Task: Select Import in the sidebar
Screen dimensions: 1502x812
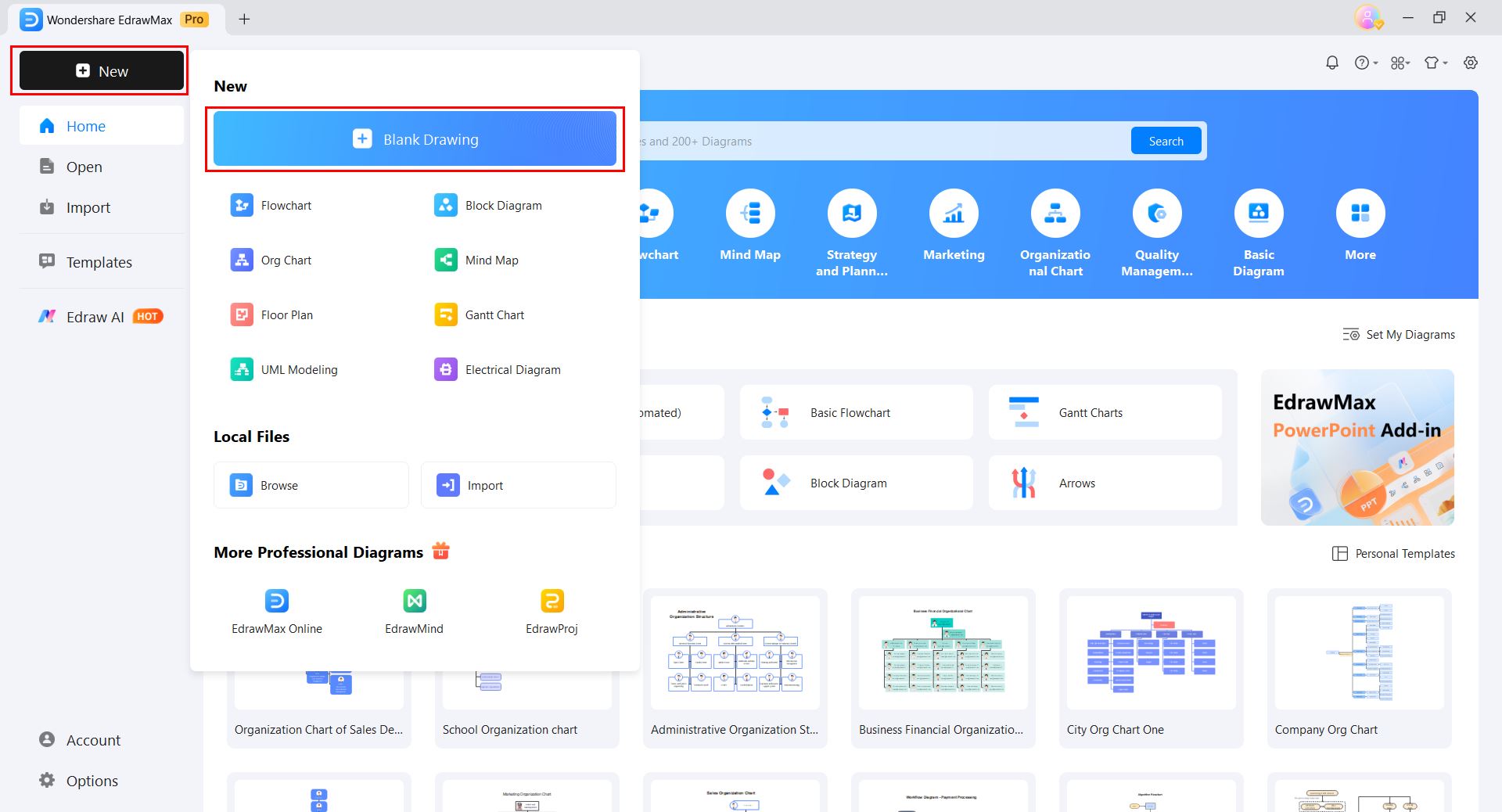Action: point(102,207)
